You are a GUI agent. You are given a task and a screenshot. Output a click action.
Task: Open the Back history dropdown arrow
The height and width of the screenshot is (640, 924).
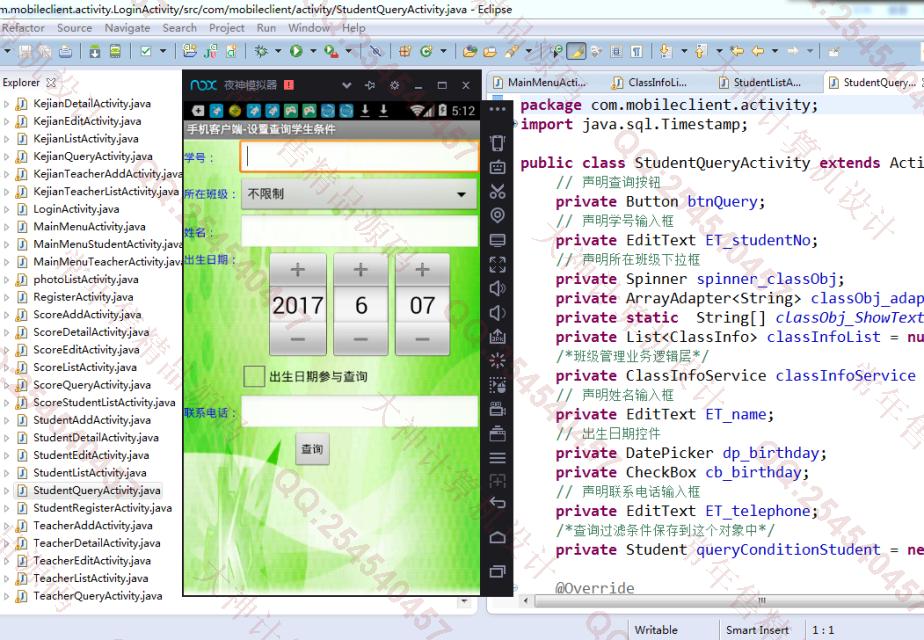(775, 52)
